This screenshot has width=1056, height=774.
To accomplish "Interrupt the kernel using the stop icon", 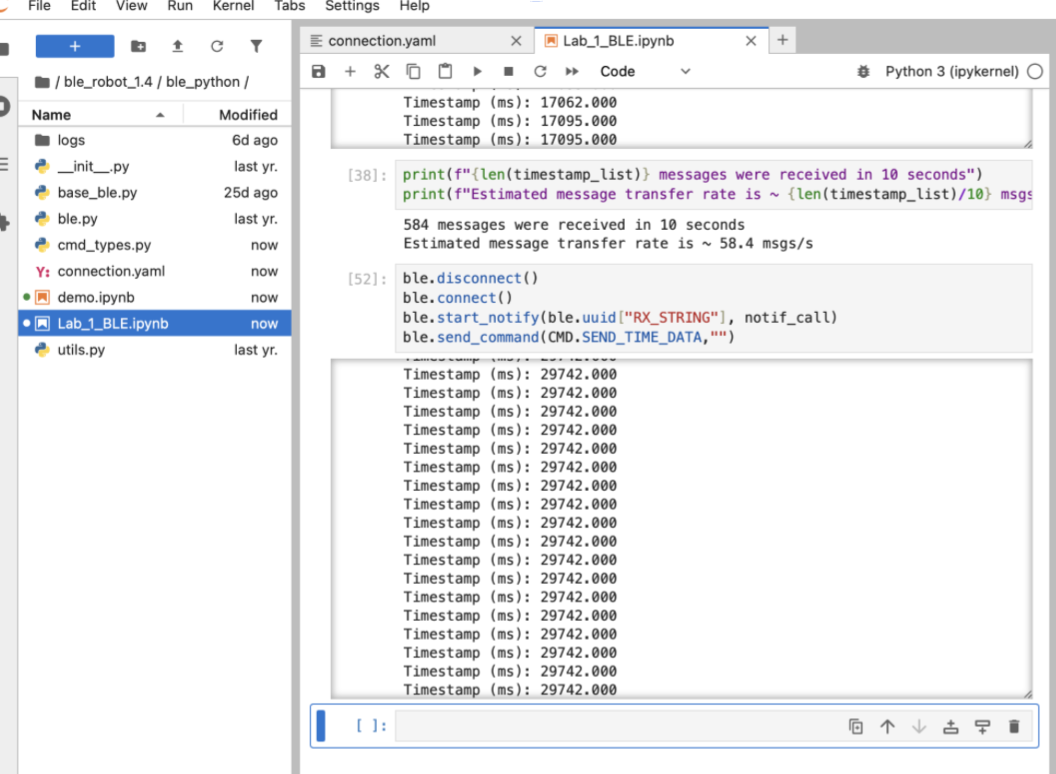I will pyautogui.click(x=508, y=72).
